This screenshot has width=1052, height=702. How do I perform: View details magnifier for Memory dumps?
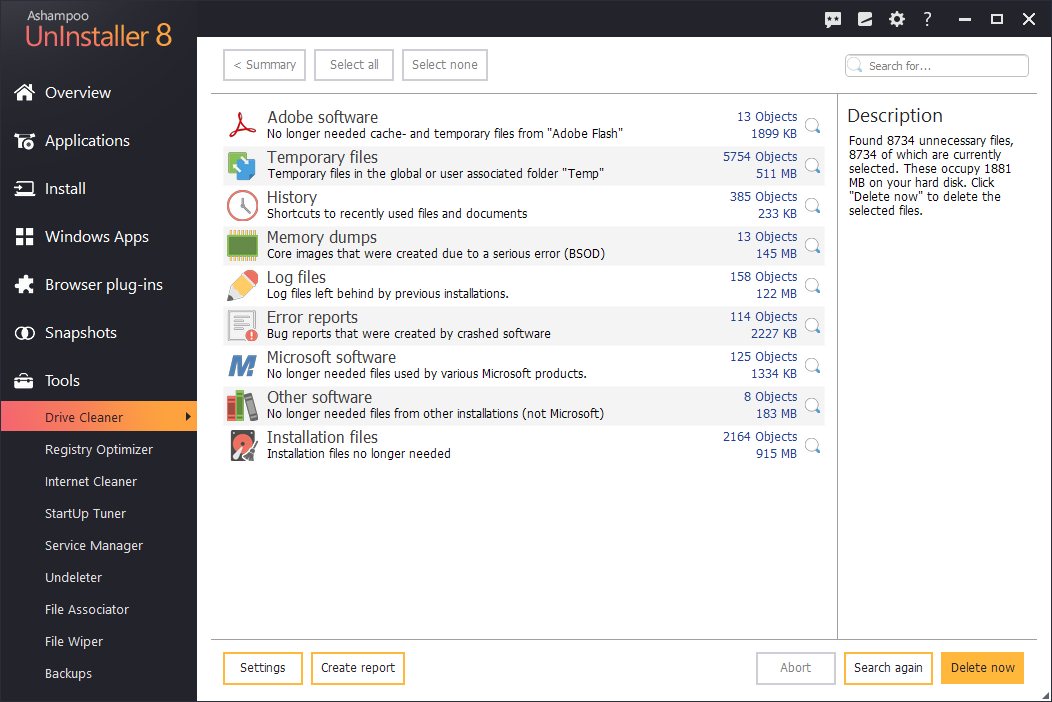pyautogui.click(x=812, y=246)
